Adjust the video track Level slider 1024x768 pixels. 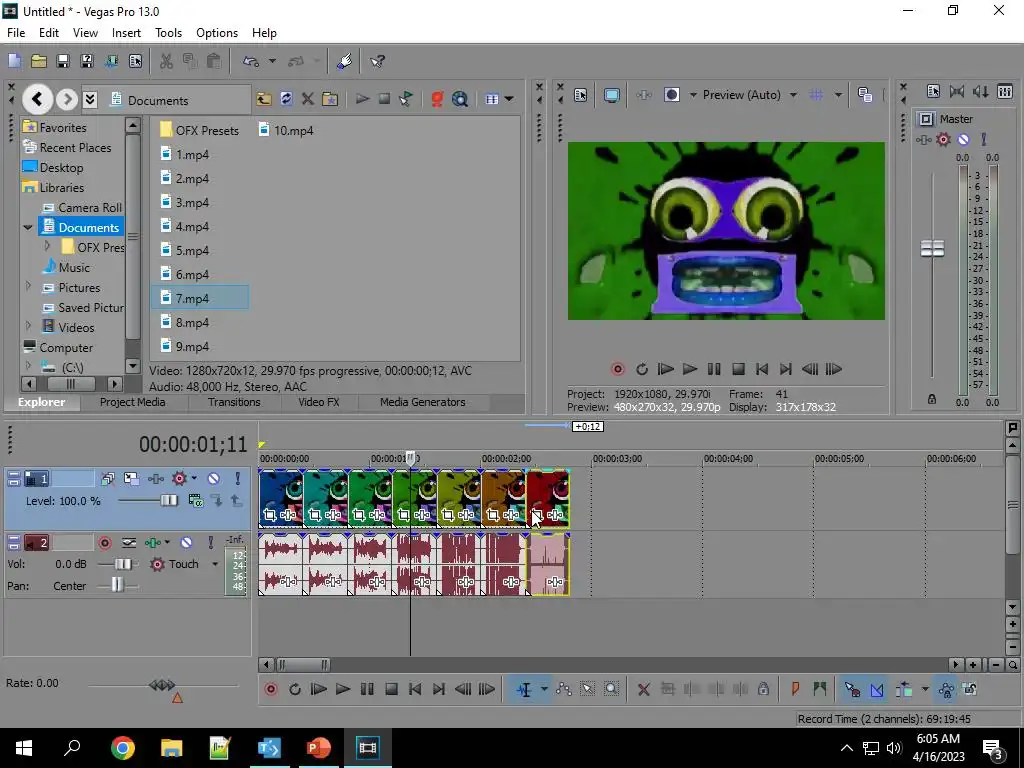tap(168, 501)
